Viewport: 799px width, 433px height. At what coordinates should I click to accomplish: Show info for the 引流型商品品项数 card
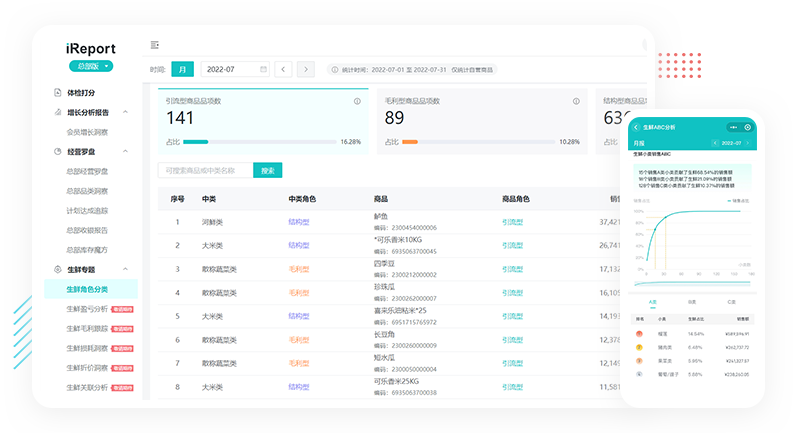pyautogui.click(x=357, y=101)
